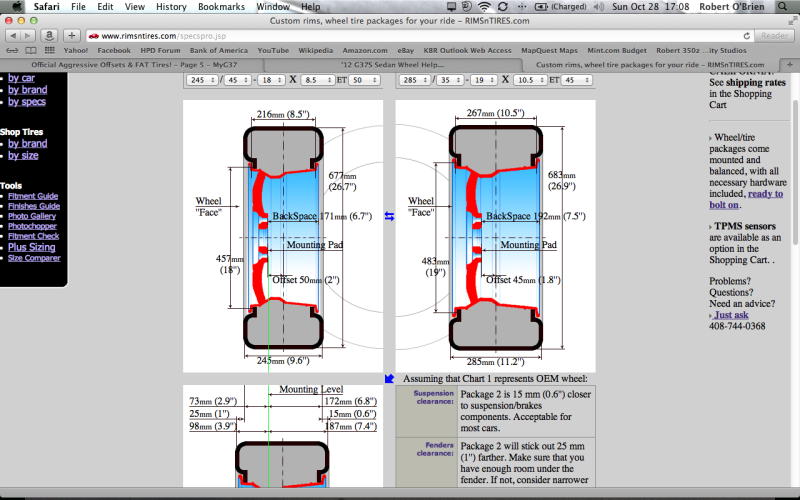Click the Safari back navigation arrow

point(12,35)
